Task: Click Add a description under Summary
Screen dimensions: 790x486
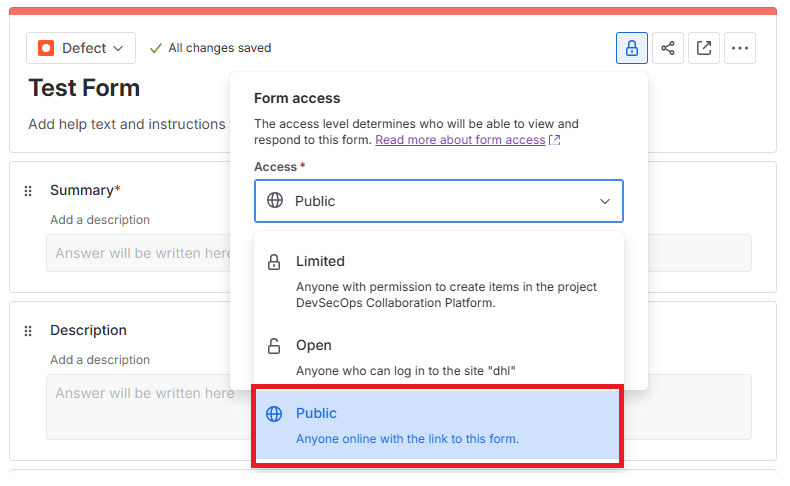Action: [x=100, y=220]
